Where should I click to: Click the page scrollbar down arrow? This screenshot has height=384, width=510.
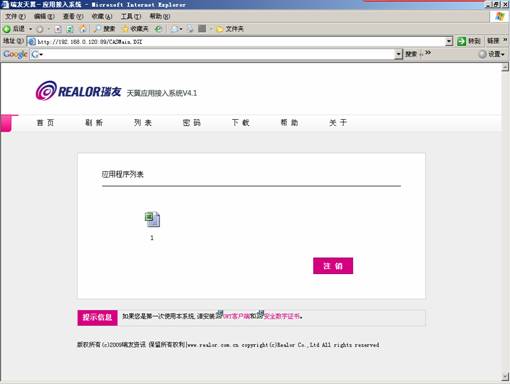(x=505, y=377)
